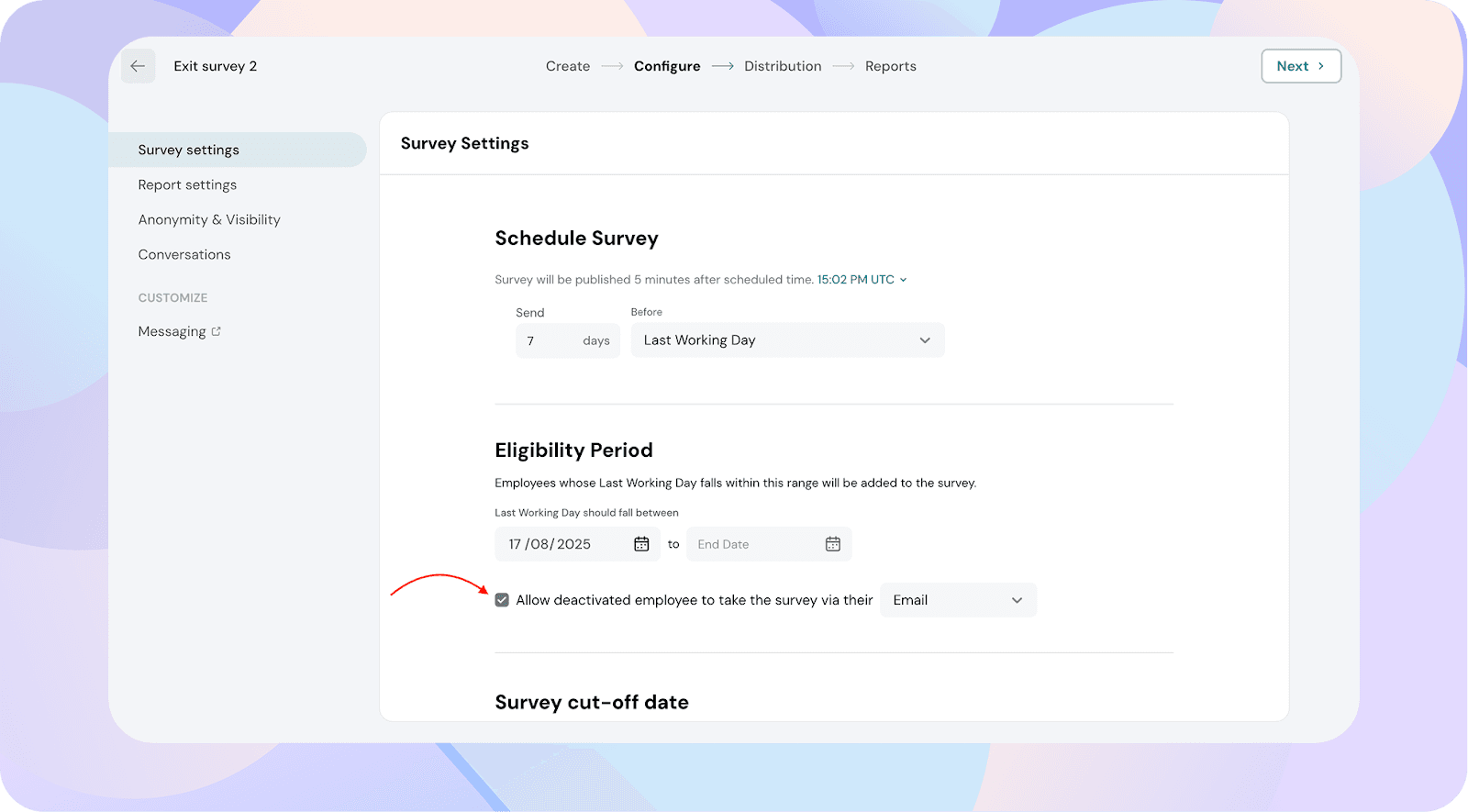Open Report settings in the sidebar
The width and height of the screenshot is (1468, 812).
click(187, 184)
